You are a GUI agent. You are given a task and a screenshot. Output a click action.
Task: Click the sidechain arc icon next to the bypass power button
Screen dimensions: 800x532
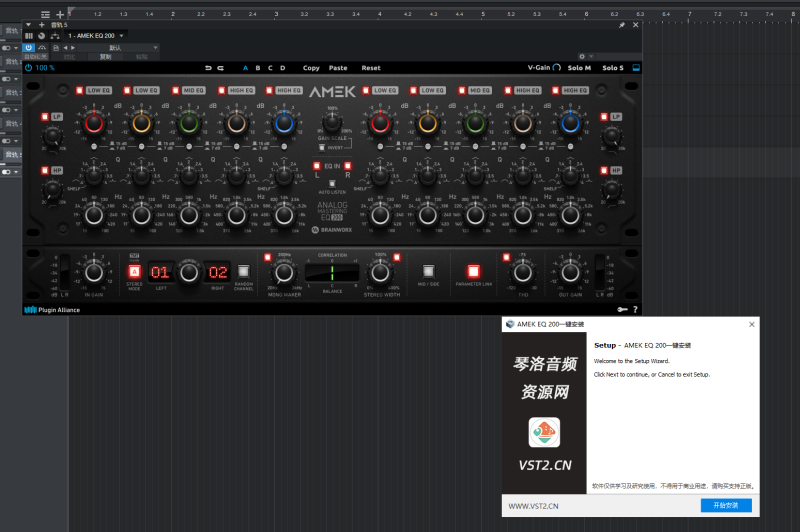click(x=42, y=47)
